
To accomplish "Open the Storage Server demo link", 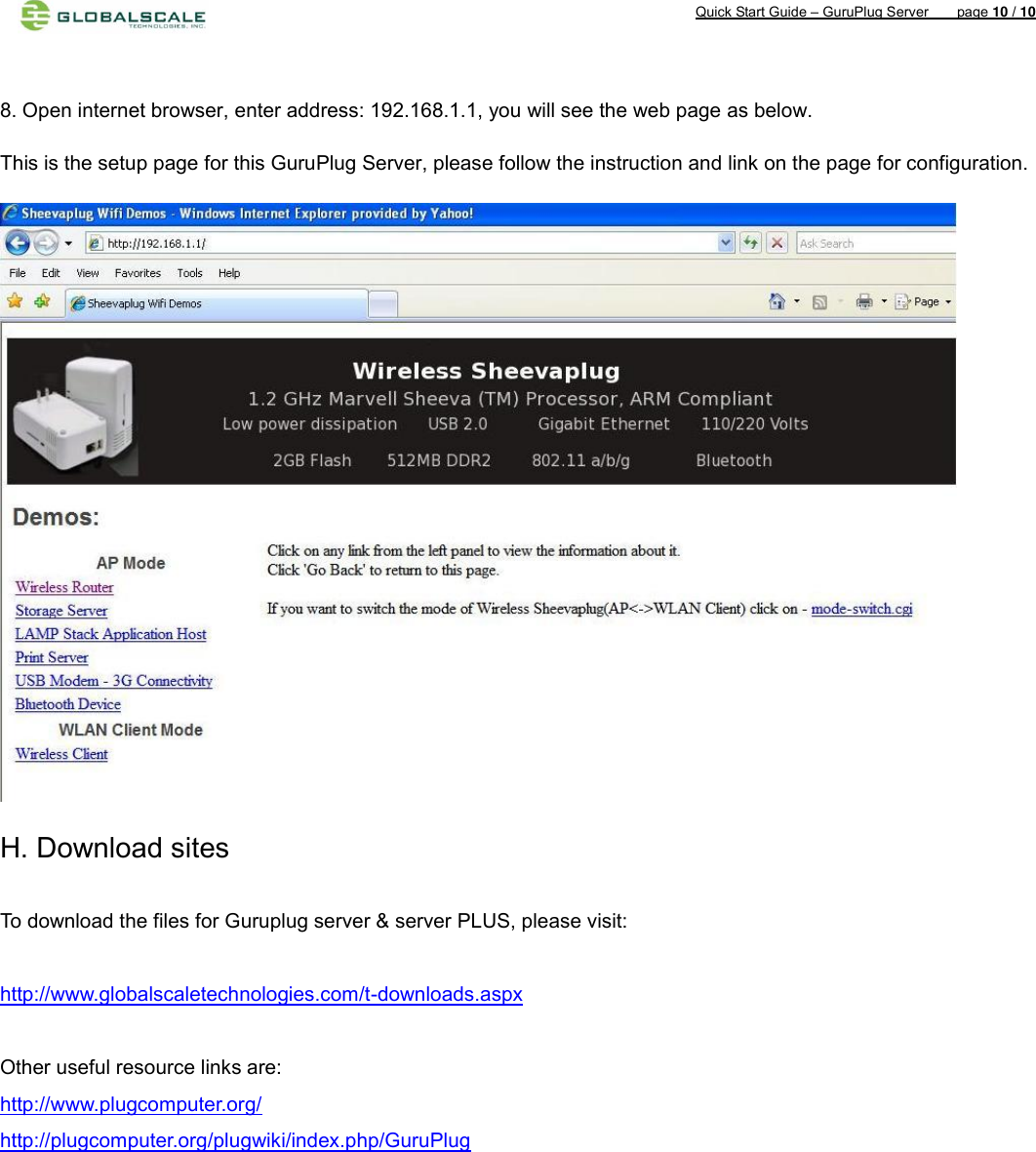I will coord(61,612).
